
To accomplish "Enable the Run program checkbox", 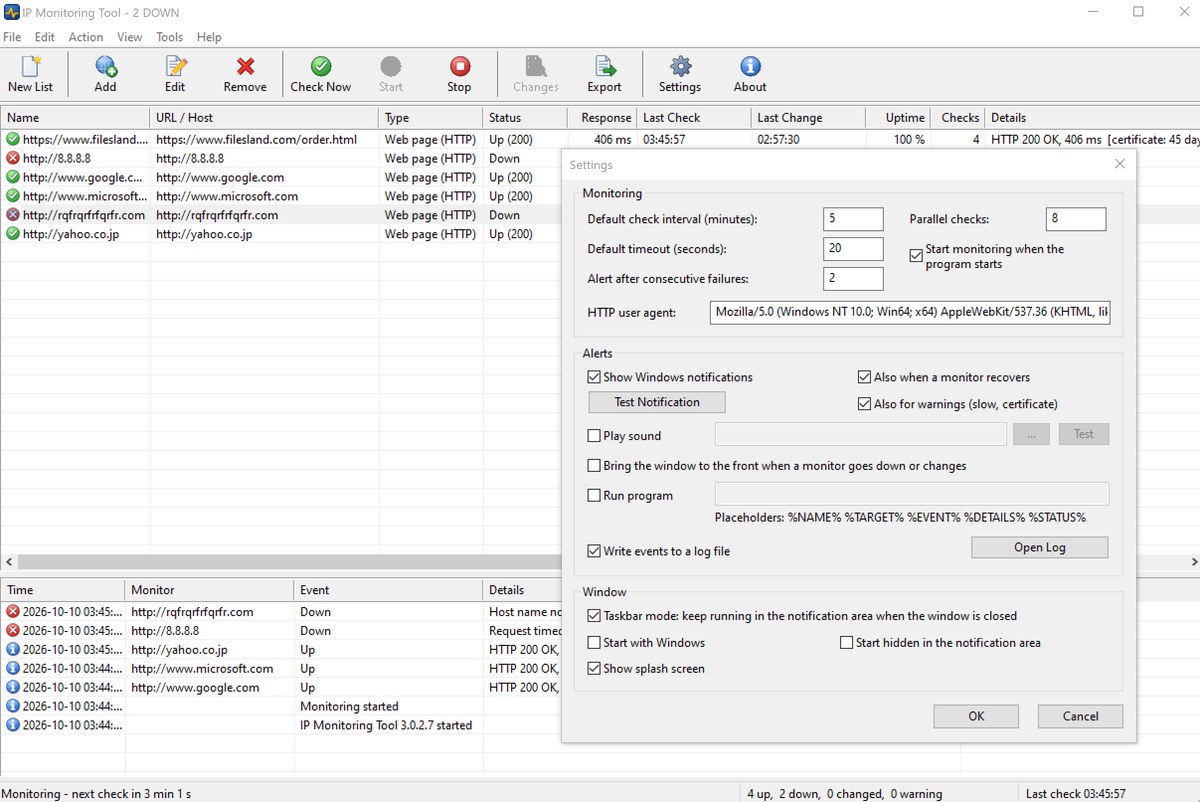I will (594, 496).
